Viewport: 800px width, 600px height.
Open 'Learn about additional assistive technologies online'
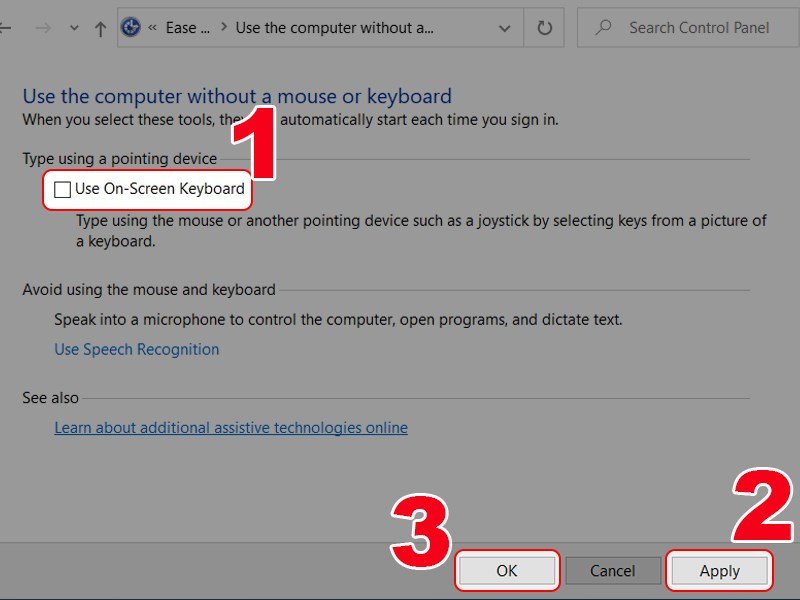[231, 427]
